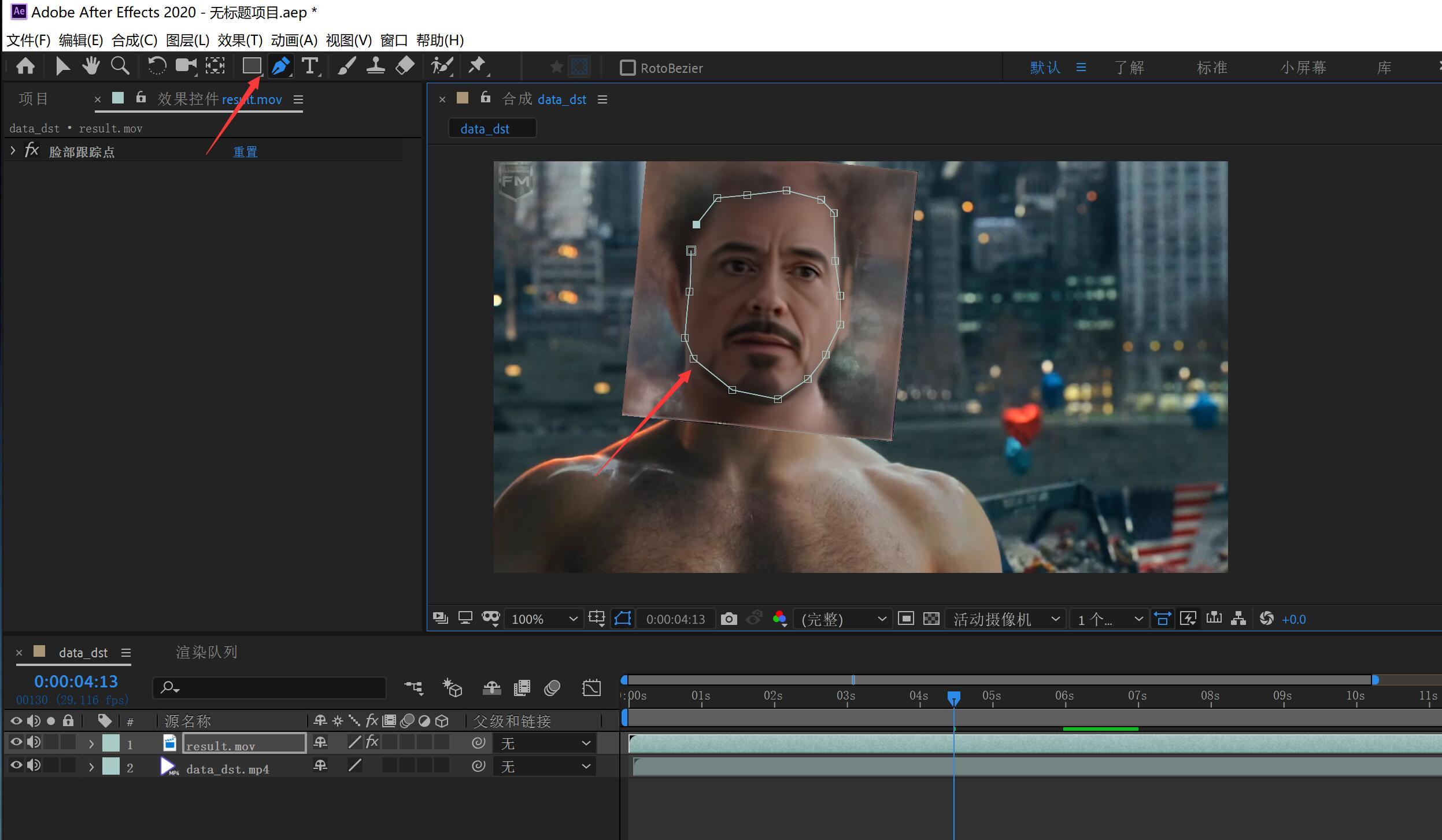This screenshot has height=840, width=1442.
Task: Click choose grid and guide options icon
Action: [597, 619]
